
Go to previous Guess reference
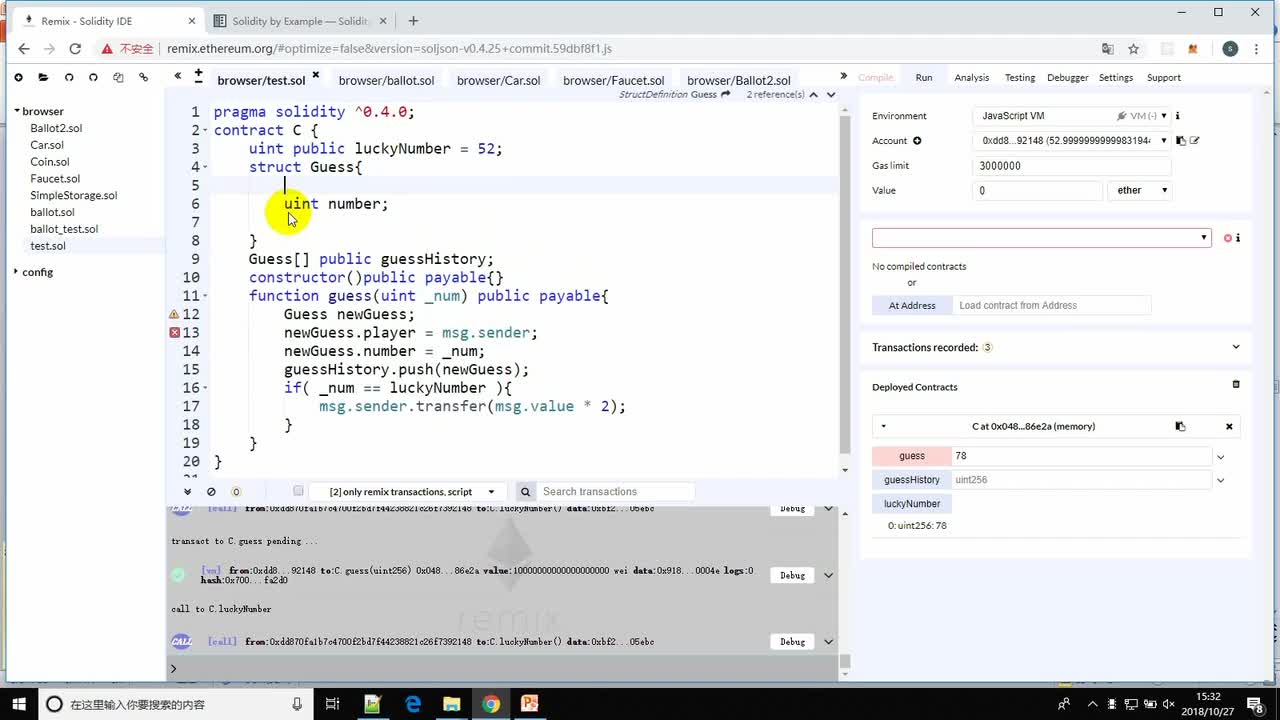coord(814,95)
